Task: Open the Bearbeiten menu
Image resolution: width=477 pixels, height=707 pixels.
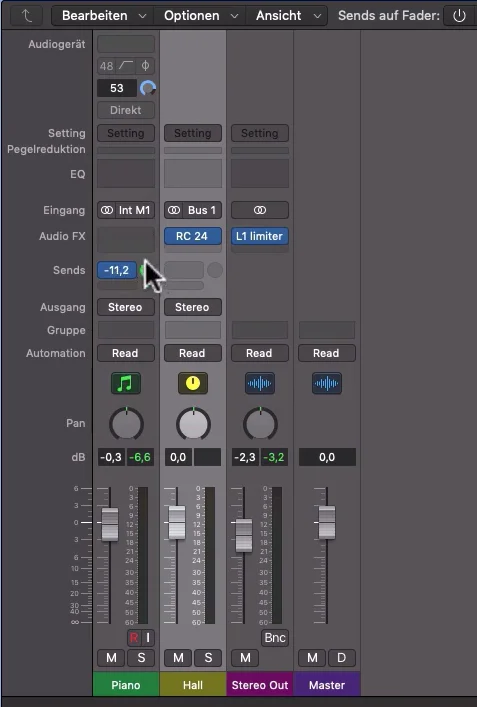Action: pos(103,16)
